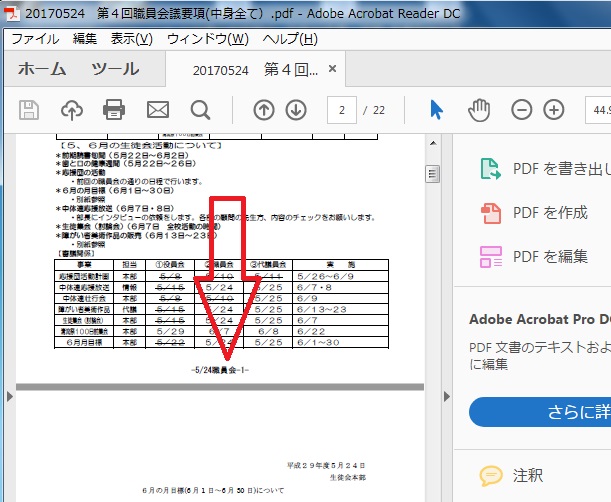The height and width of the screenshot is (502, 611).
Task: Zoom out with the minus button
Action: (522, 109)
